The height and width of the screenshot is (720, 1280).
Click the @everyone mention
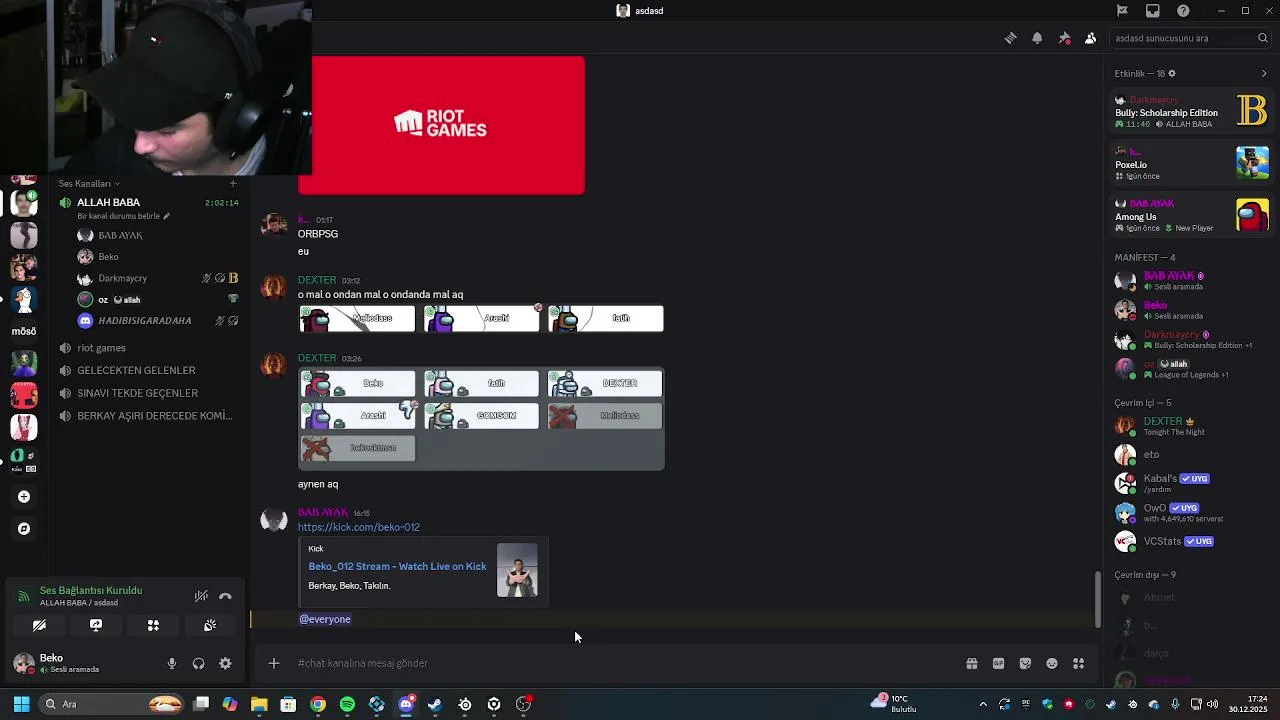point(325,619)
